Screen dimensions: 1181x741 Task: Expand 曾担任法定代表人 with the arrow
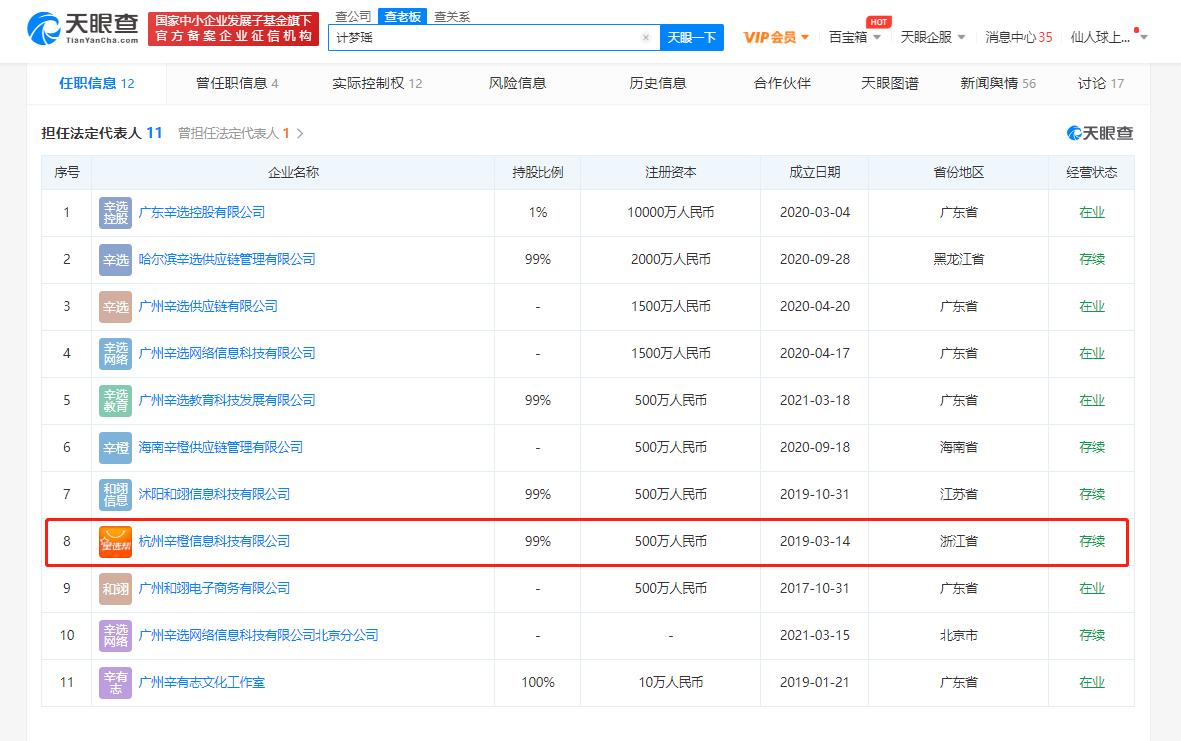[x=300, y=133]
